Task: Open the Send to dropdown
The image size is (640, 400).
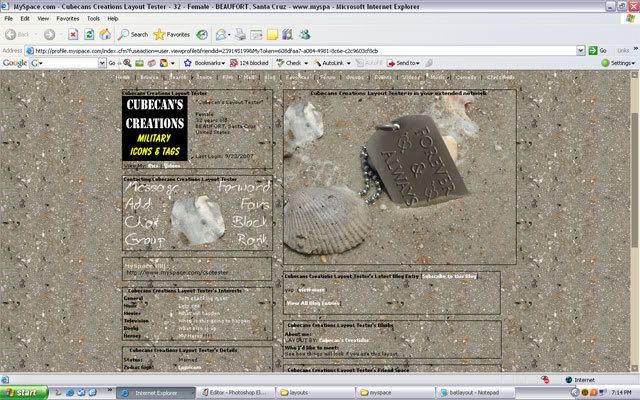Action: click(403, 63)
